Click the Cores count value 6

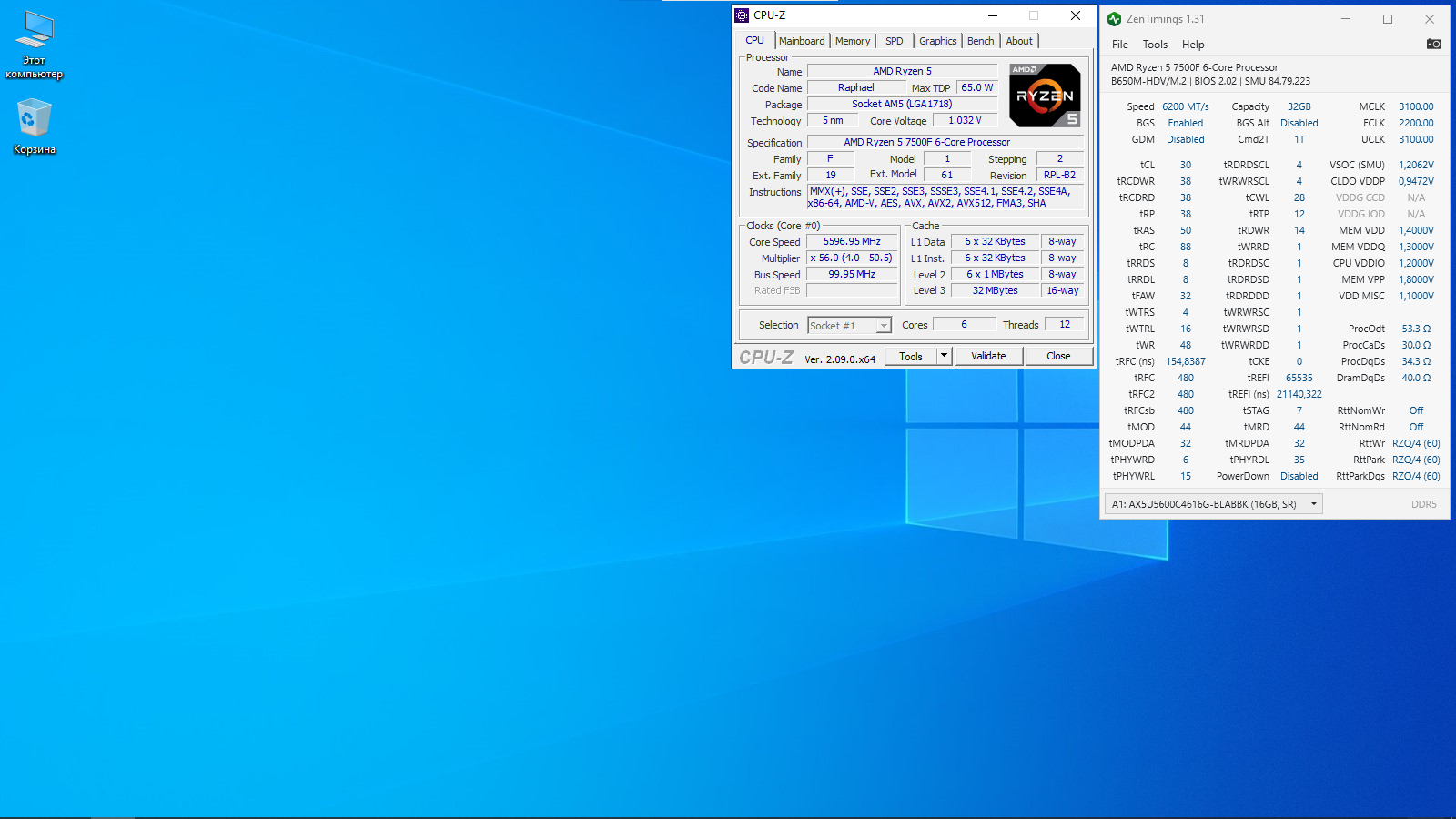click(x=964, y=325)
